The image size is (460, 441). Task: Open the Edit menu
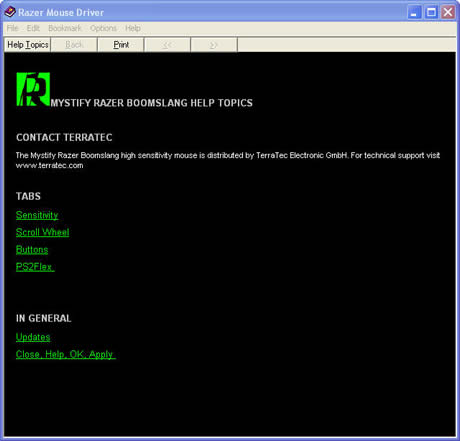pyautogui.click(x=33, y=28)
